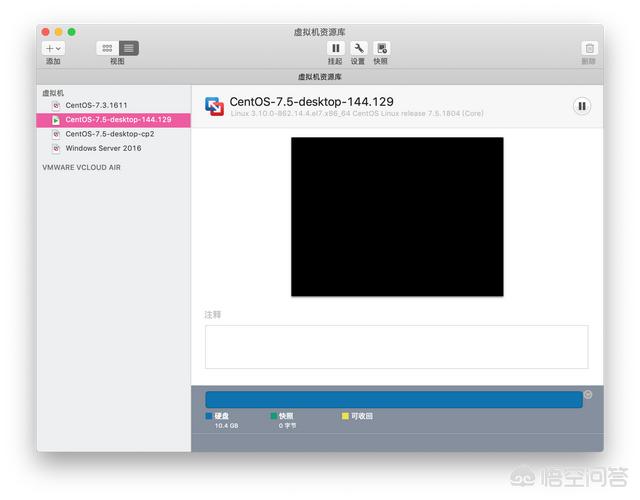Image resolution: width=640 pixels, height=500 pixels.
Task: Click the green 快照 legend swatch
Action: [x=274, y=416]
